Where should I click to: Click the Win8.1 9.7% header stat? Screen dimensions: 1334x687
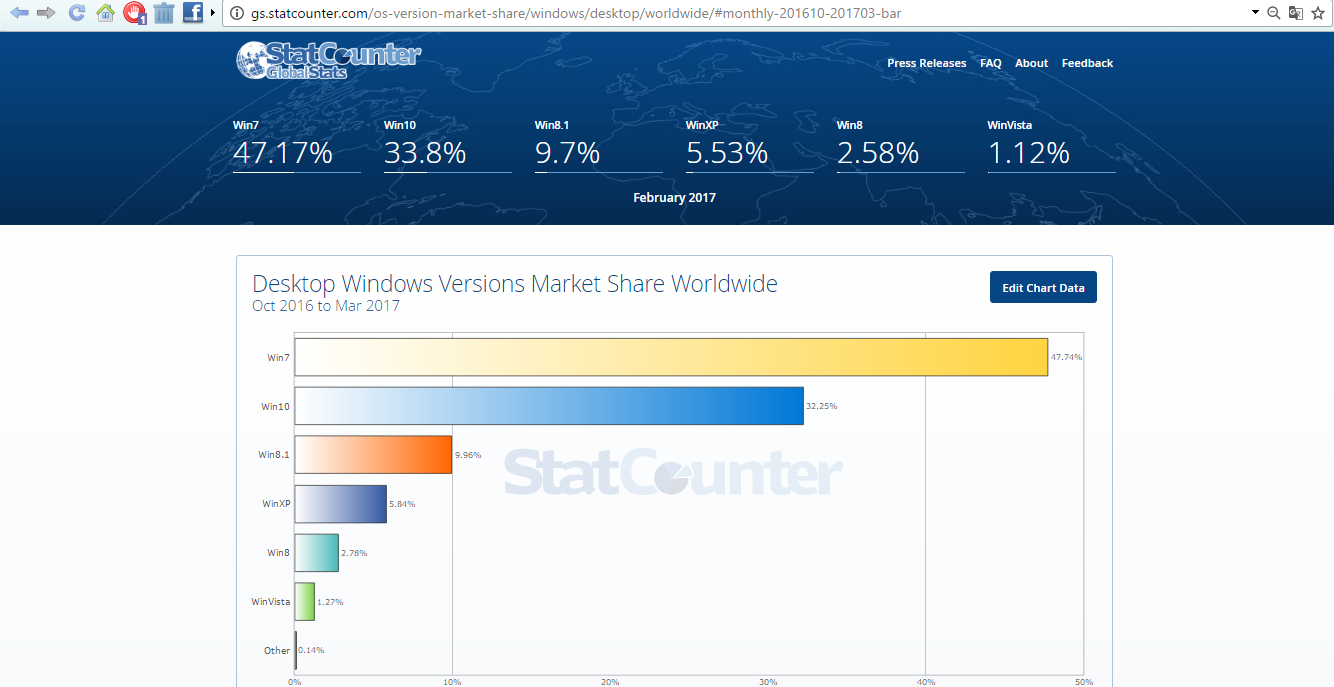point(598,145)
